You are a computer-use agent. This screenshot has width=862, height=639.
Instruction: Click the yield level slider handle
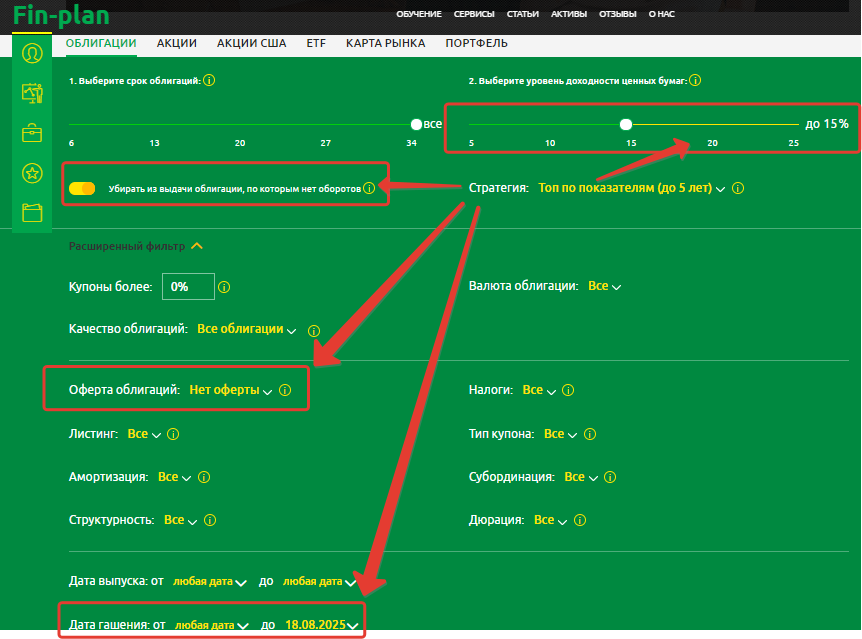tap(626, 125)
